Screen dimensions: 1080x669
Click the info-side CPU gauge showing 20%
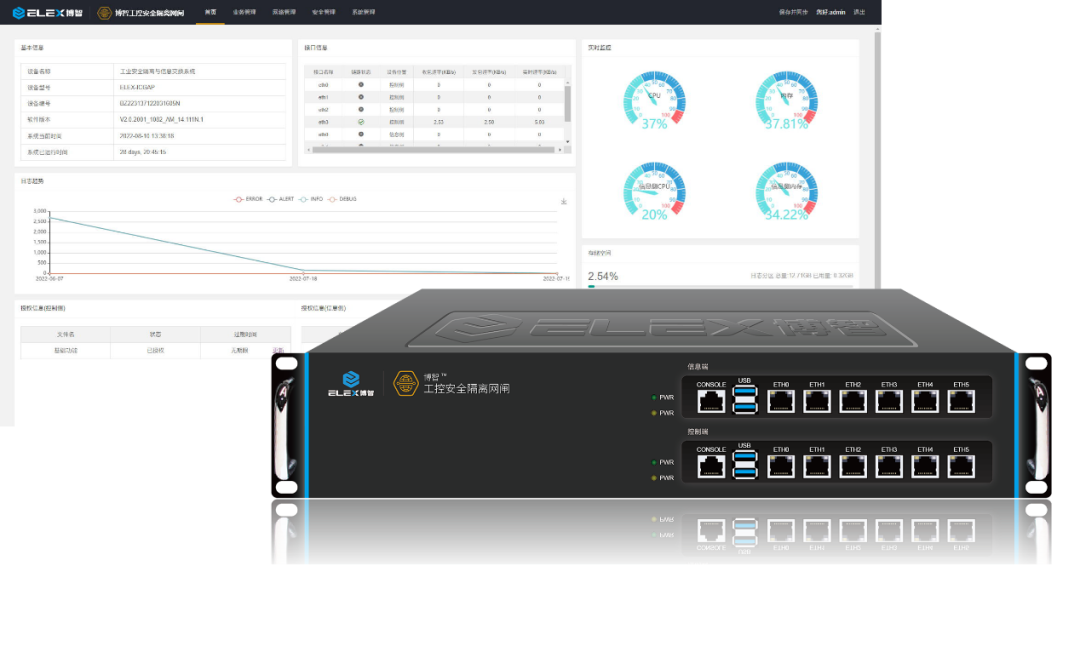(x=654, y=189)
